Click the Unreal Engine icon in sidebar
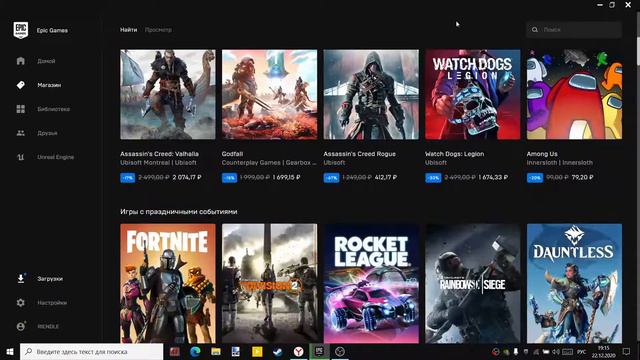The width and height of the screenshot is (640, 360). (20, 157)
